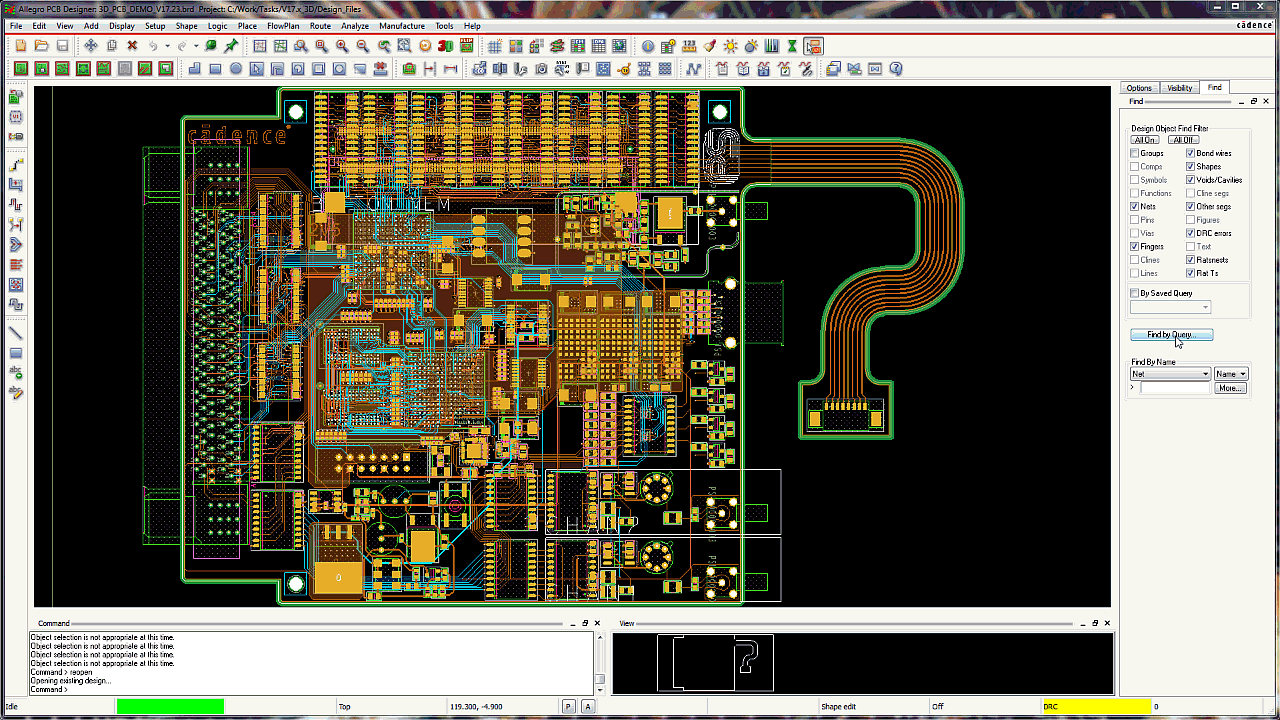
Task: Click the undo arrow icon
Action: pyautogui.click(x=153, y=46)
